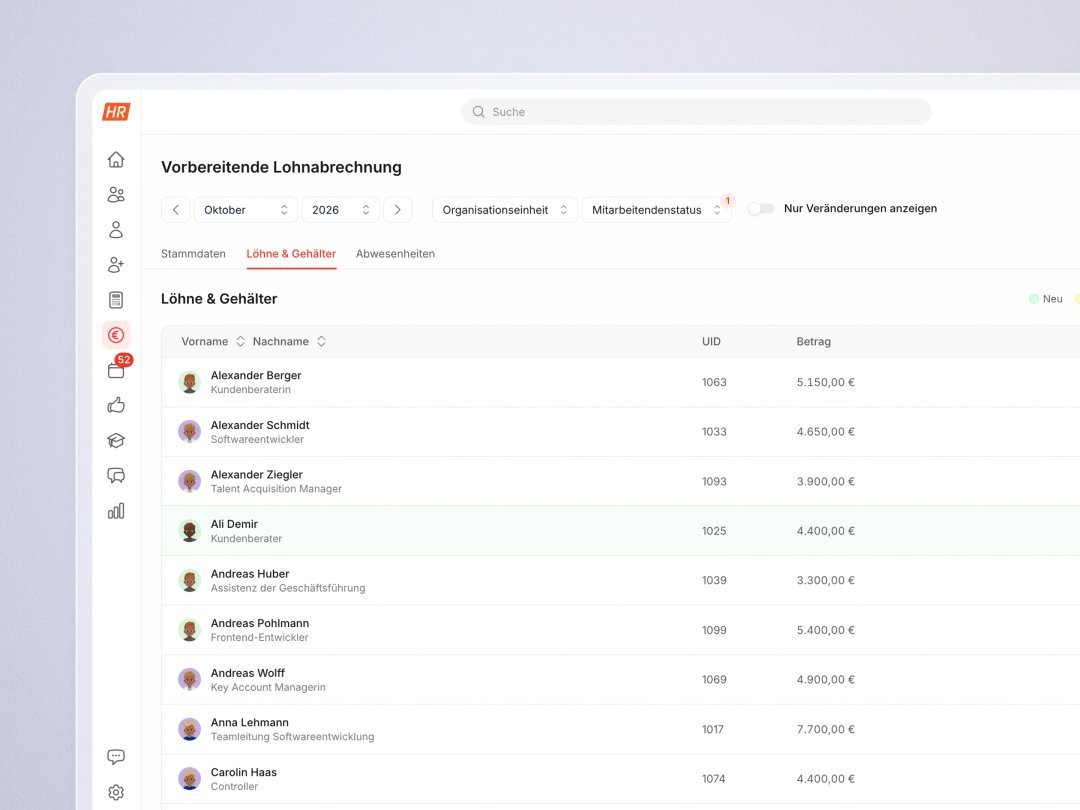Go to previous month arrow button
Image resolution: width=1080 pixels, height=810 pixels.
coord(176,210)
